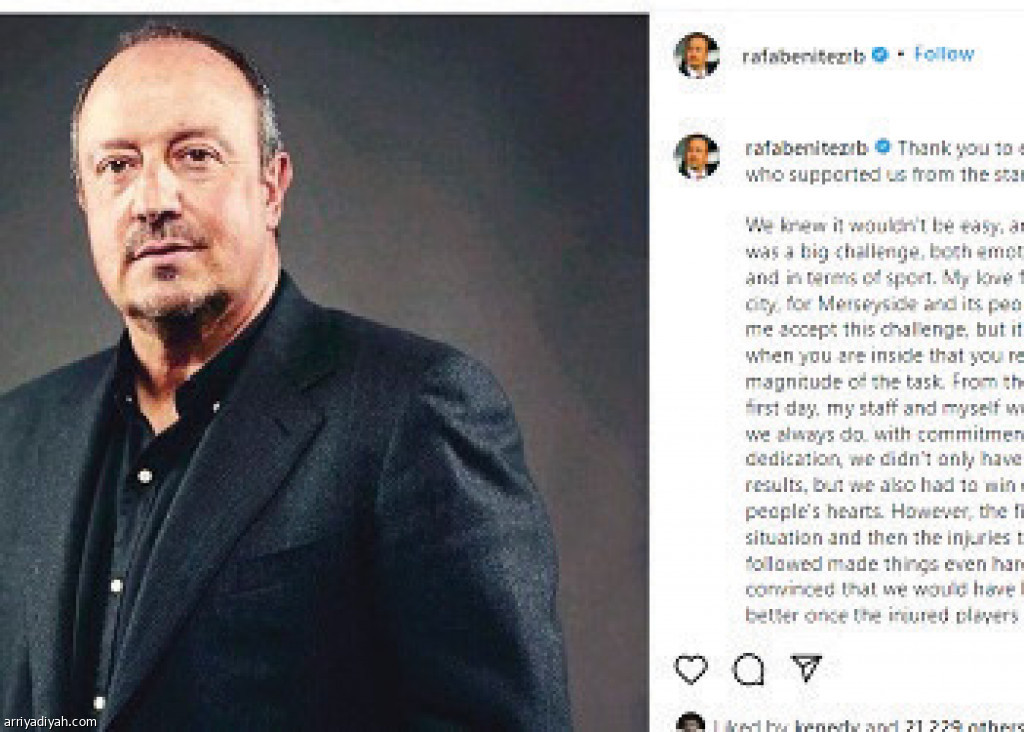Open comments via the speech bubble icon
Image resolution: width=1024 pixels, height=732 pixels.
coord(748,669)
